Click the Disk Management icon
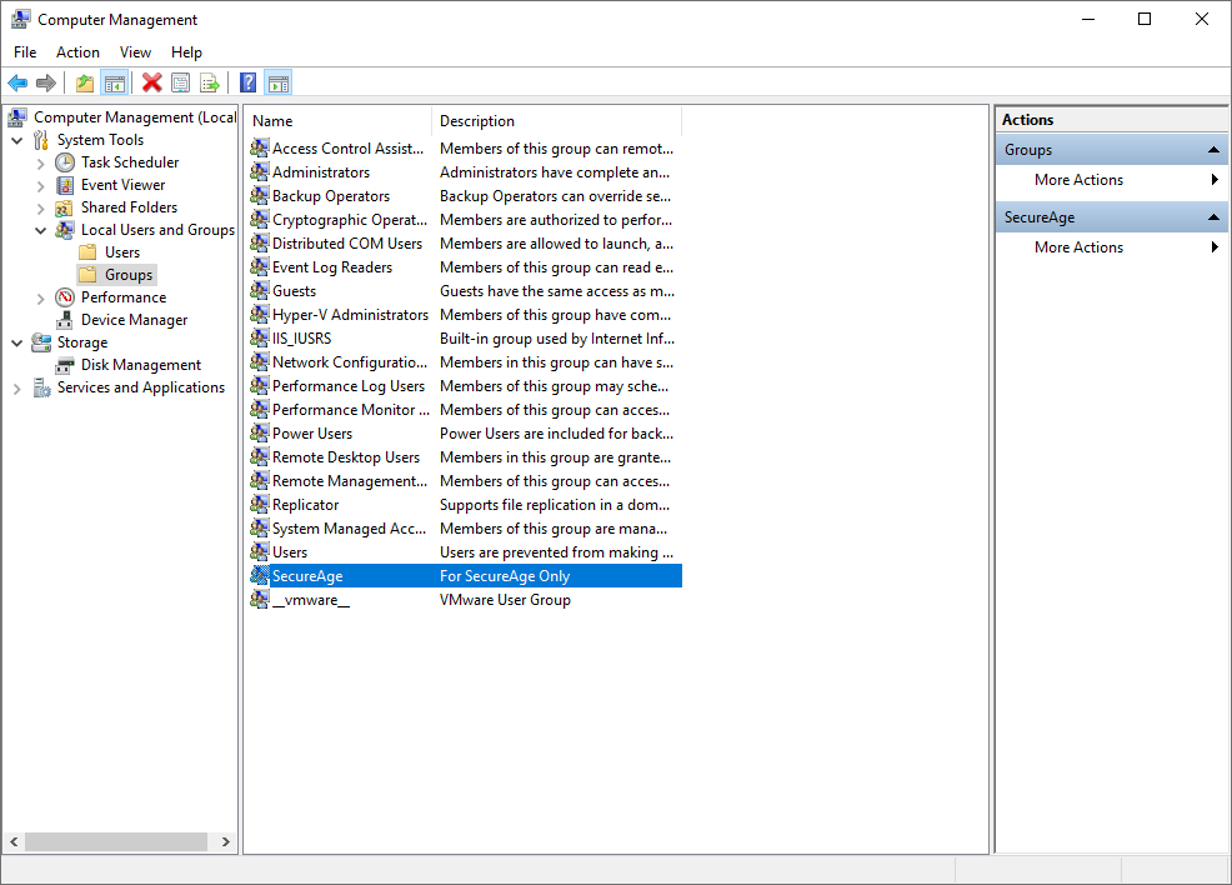The width and height of the screenshot is (1232, 885). click(65, 365)
